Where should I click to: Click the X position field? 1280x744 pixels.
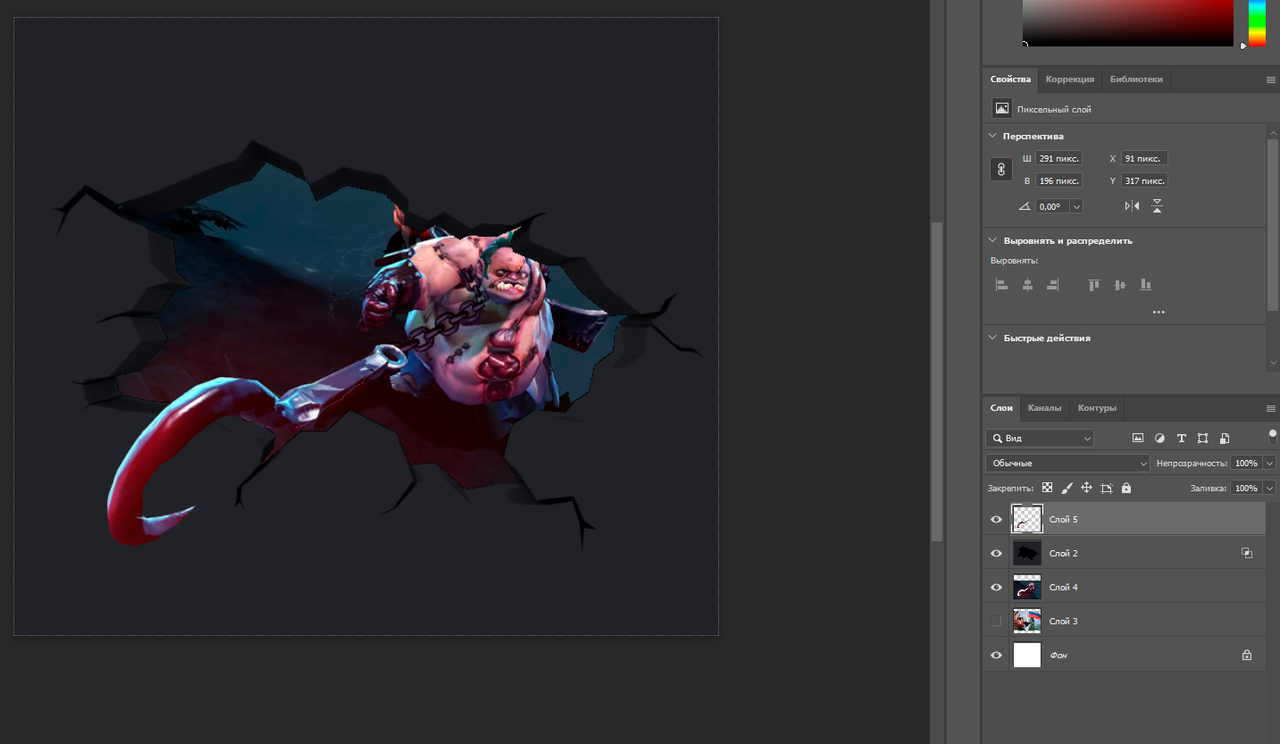point(1144,158)
